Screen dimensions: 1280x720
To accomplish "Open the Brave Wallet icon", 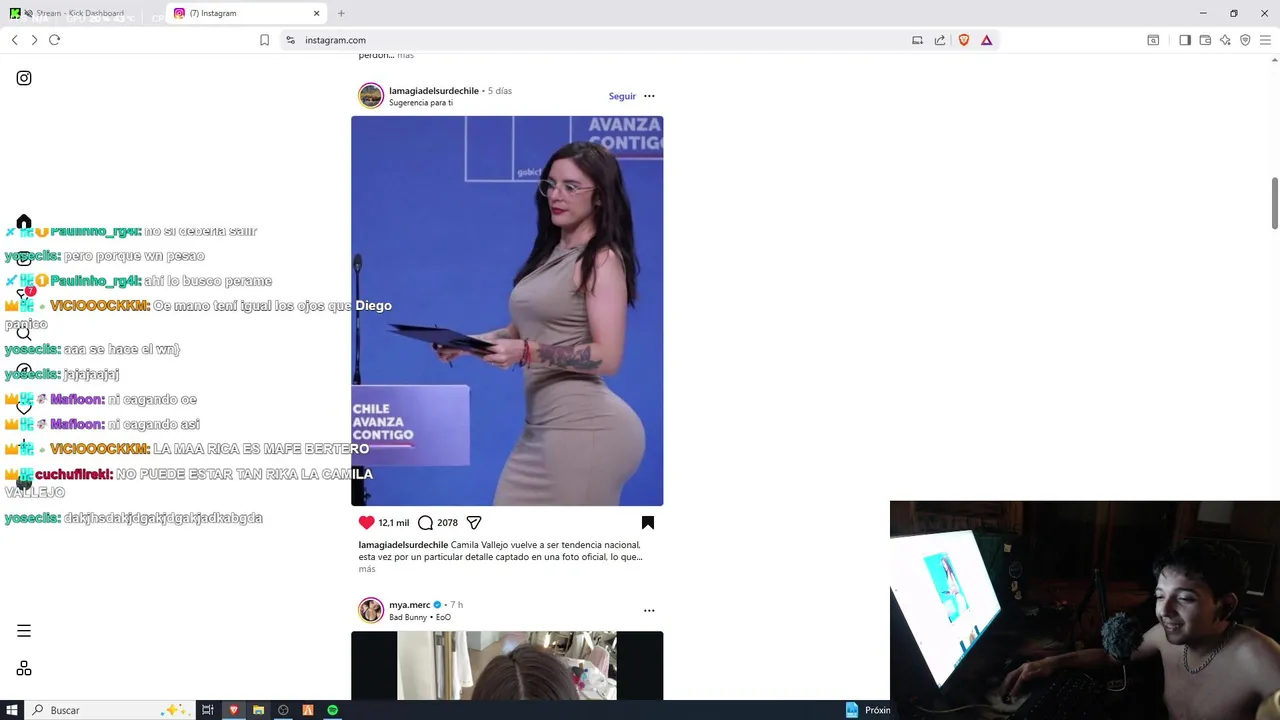I will [1205, 40].
